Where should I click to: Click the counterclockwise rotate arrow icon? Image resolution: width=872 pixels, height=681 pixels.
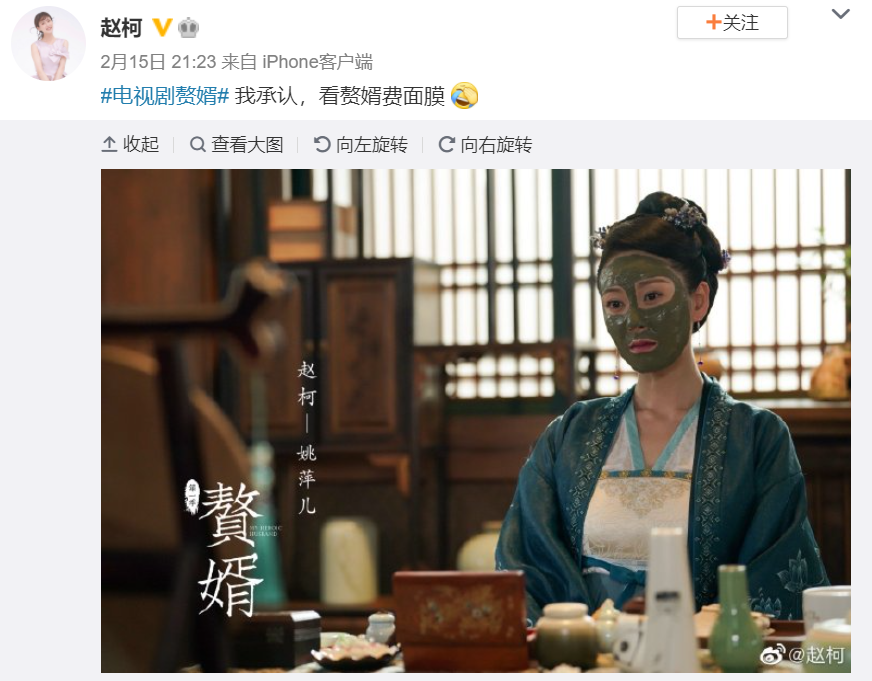coord(322,145)
